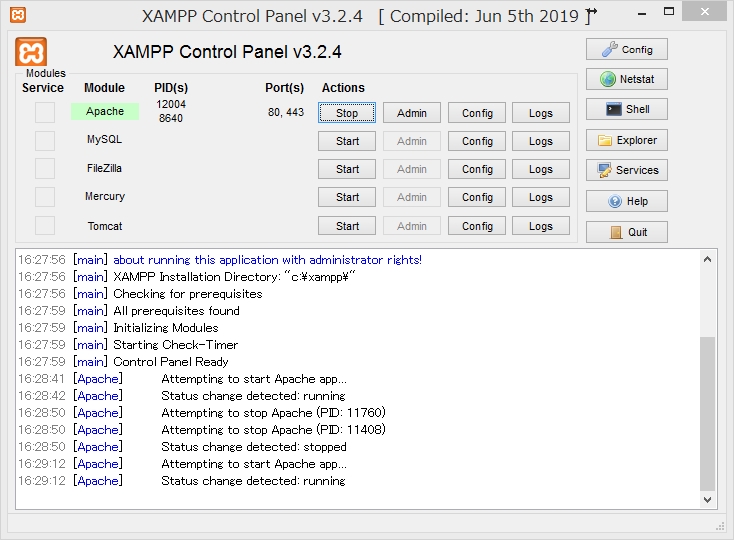Viewport: 734px width, 540px height.
Task: Maximize the XAMPP Control Panel window
Action: pyautogui.click(x=669, y=12)
